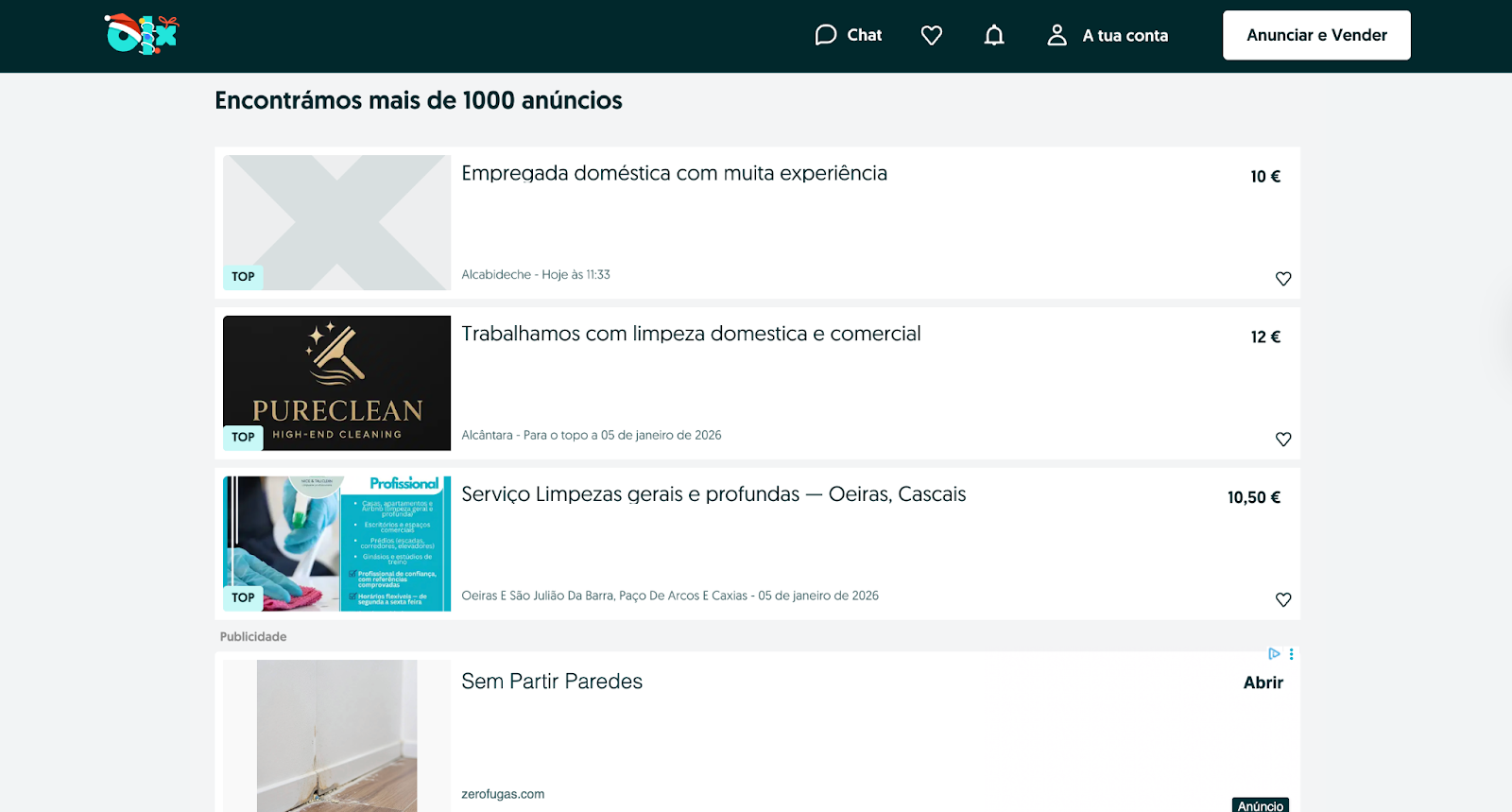The width and height of the screenshot is (1512, 812).
Task: Click the zerofugas.com ad link
Action: 503,794
